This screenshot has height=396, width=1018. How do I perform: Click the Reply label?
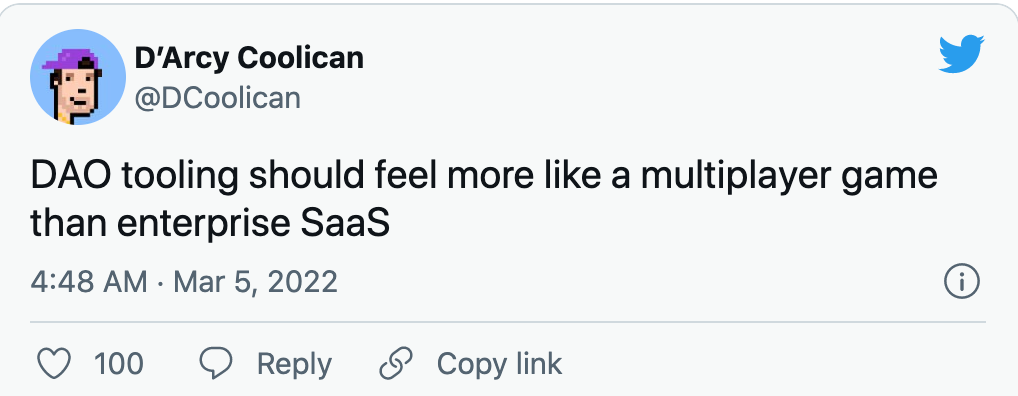coord(294,364)
